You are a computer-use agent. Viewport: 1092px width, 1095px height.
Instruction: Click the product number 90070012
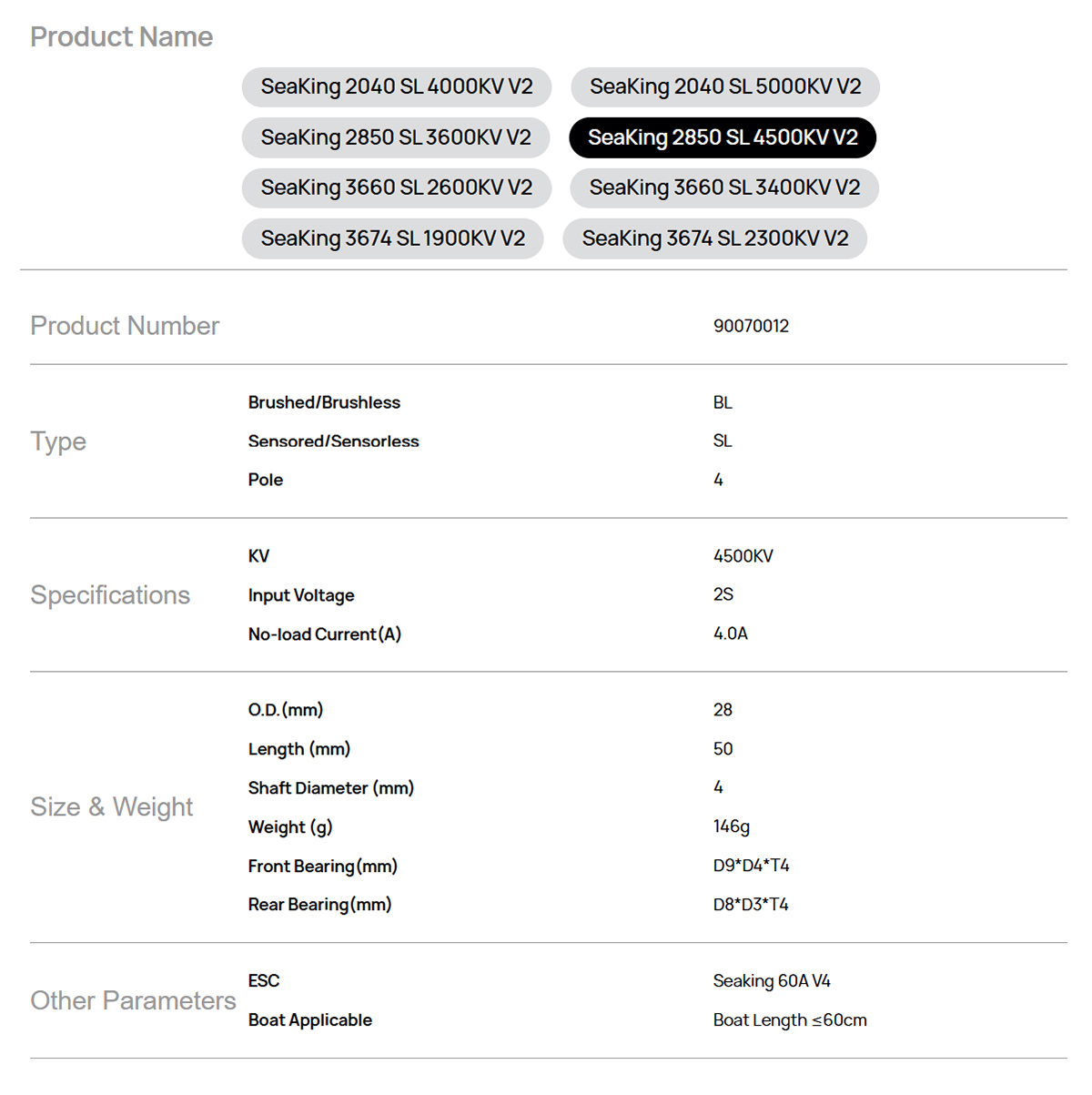(751, 326)
